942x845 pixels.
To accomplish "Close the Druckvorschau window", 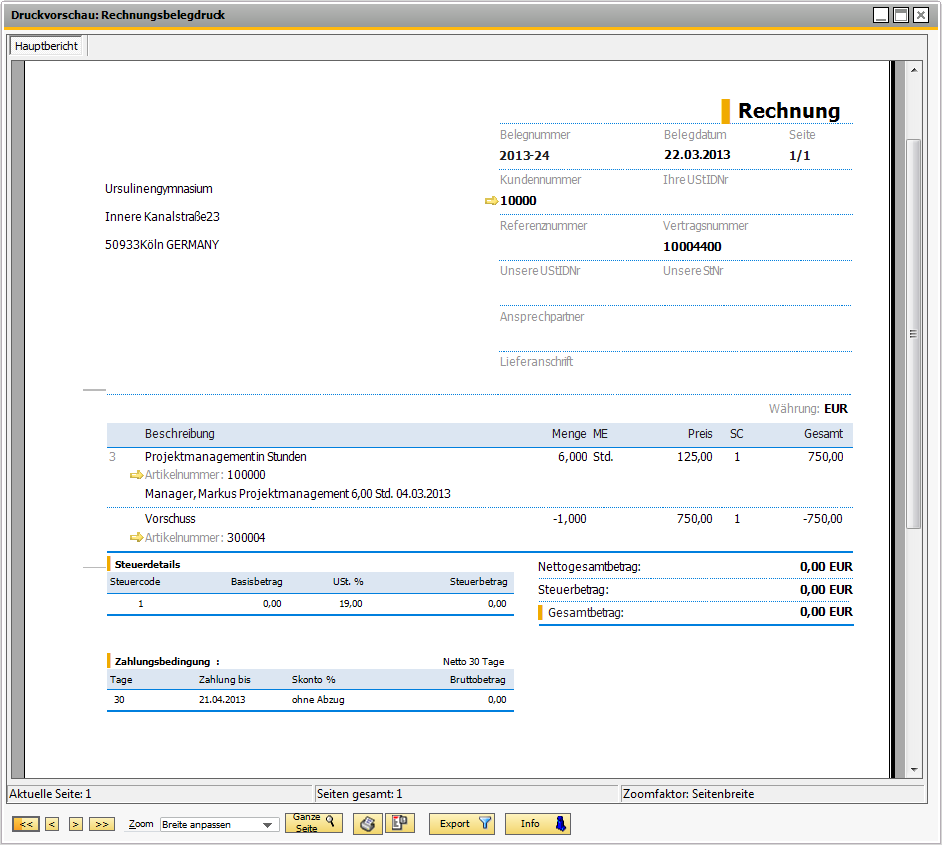I will point(921,15).
